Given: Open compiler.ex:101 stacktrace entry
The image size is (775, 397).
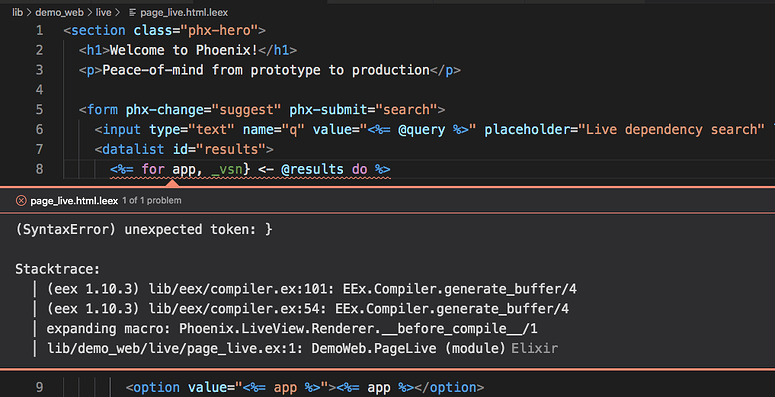Looking at the screenshot, I should (x=312, y=289).
